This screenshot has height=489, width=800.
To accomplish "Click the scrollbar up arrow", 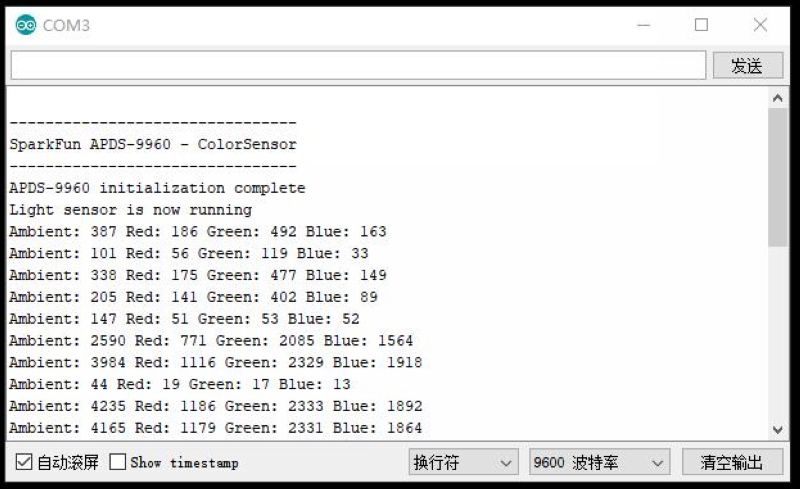I will 778,98.
